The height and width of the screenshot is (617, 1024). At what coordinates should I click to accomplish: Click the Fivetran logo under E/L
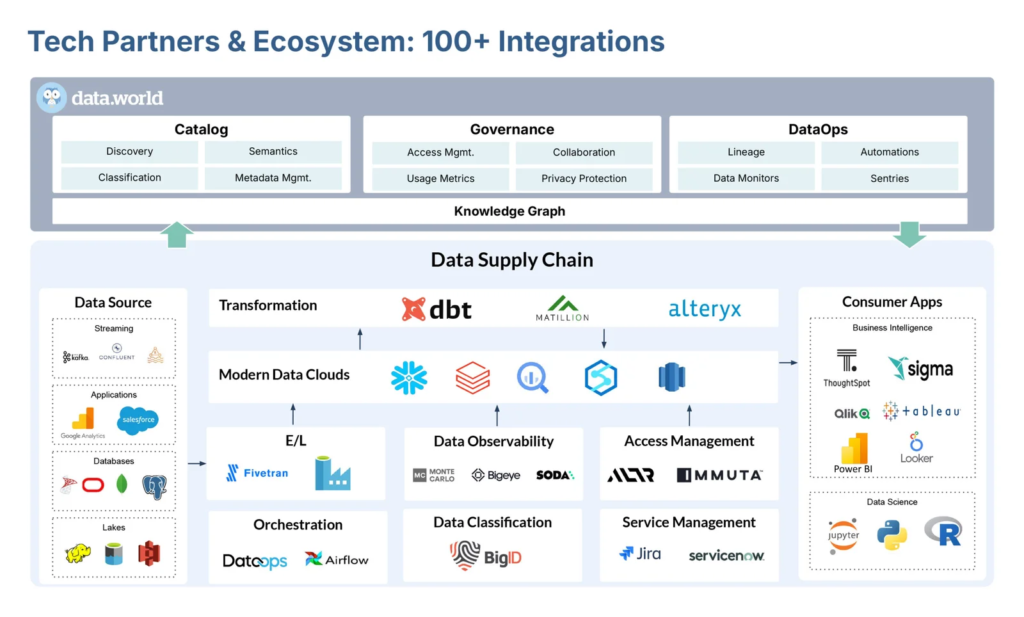257,473
